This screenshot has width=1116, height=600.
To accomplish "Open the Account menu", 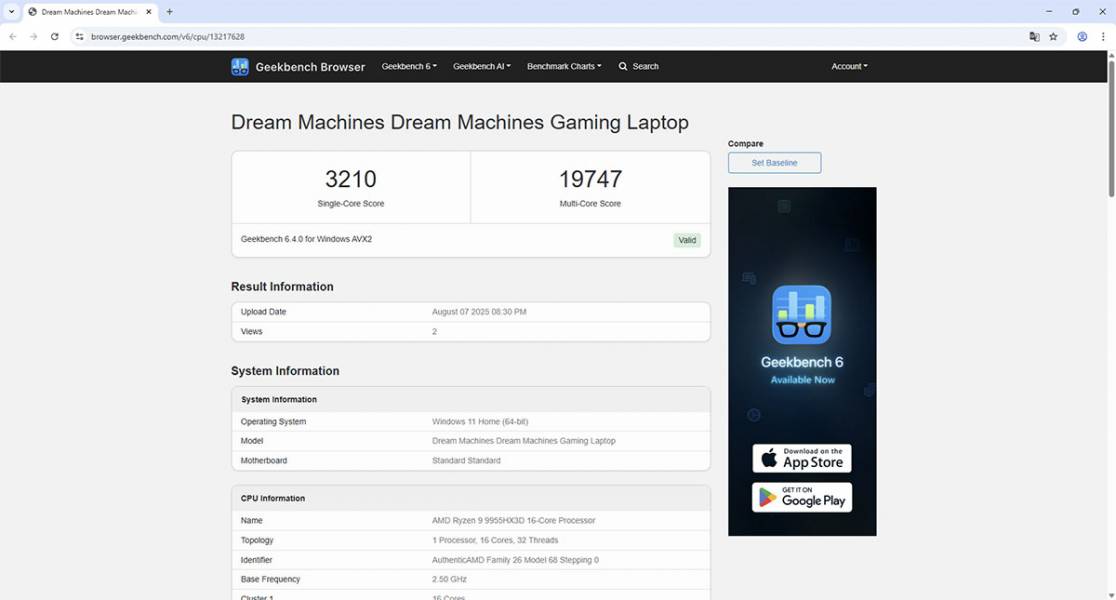I will click(848, 66).
